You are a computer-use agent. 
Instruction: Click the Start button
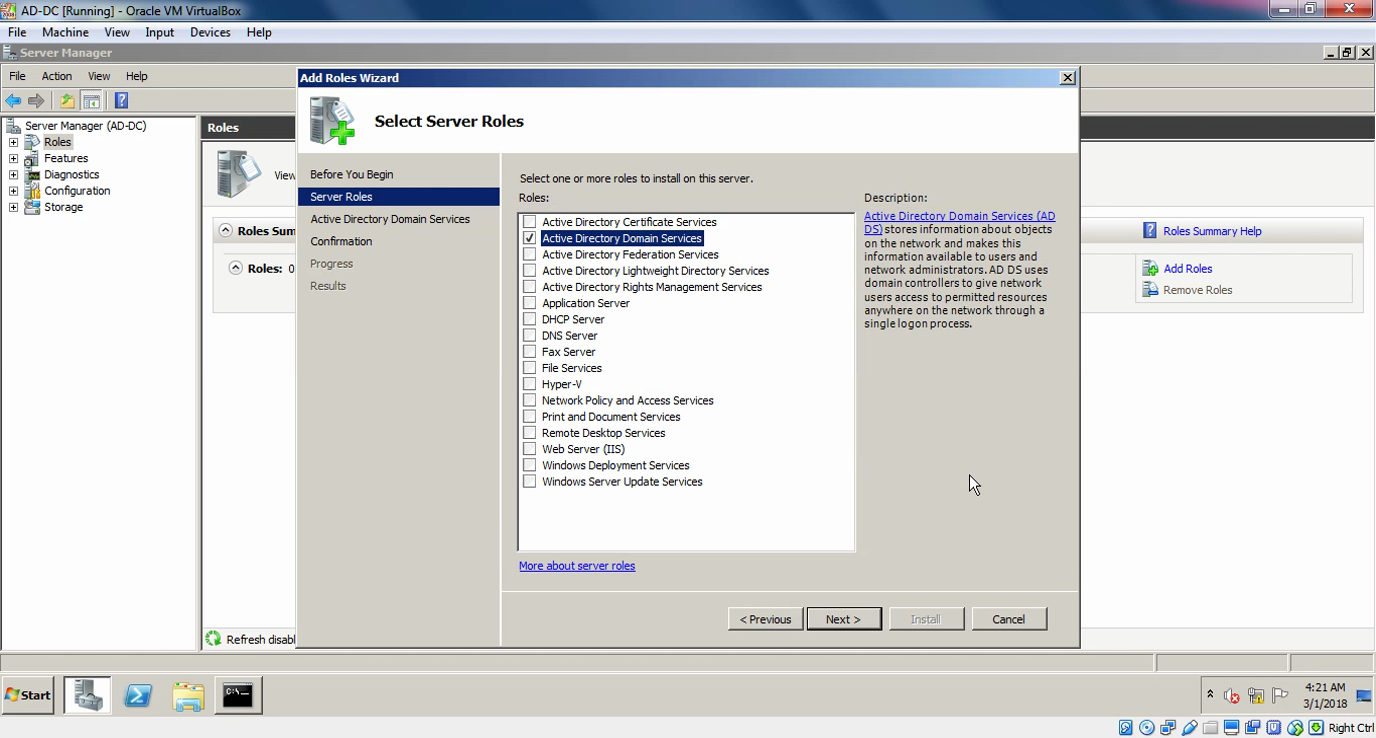point(28,695)
